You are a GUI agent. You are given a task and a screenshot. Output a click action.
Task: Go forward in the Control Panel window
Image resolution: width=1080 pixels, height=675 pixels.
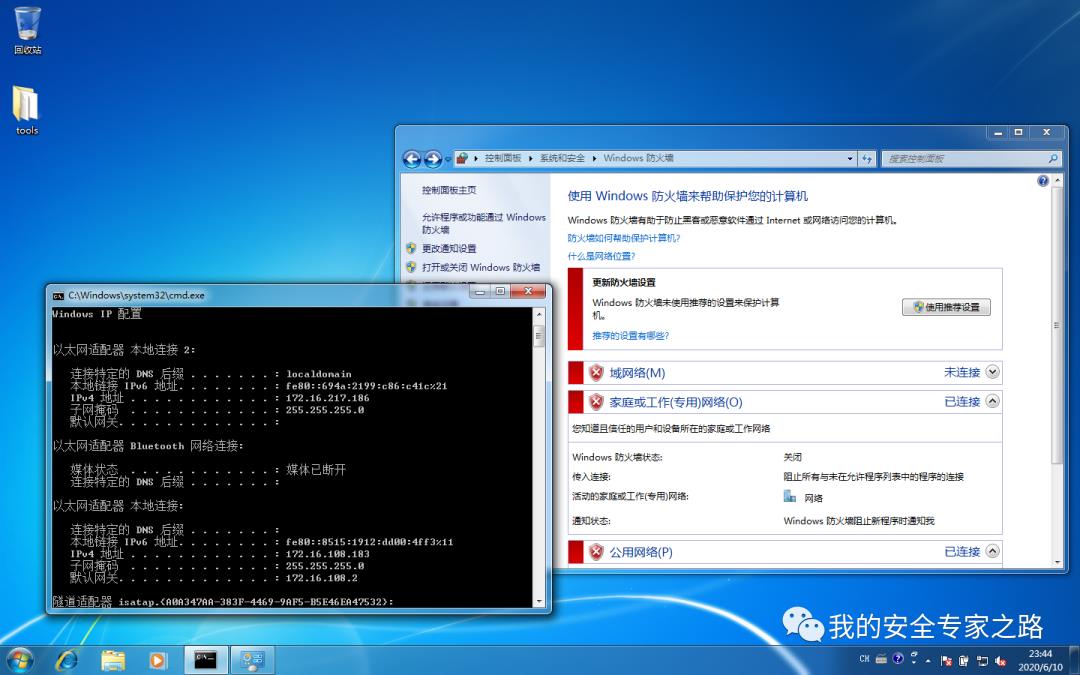point(433,159)
